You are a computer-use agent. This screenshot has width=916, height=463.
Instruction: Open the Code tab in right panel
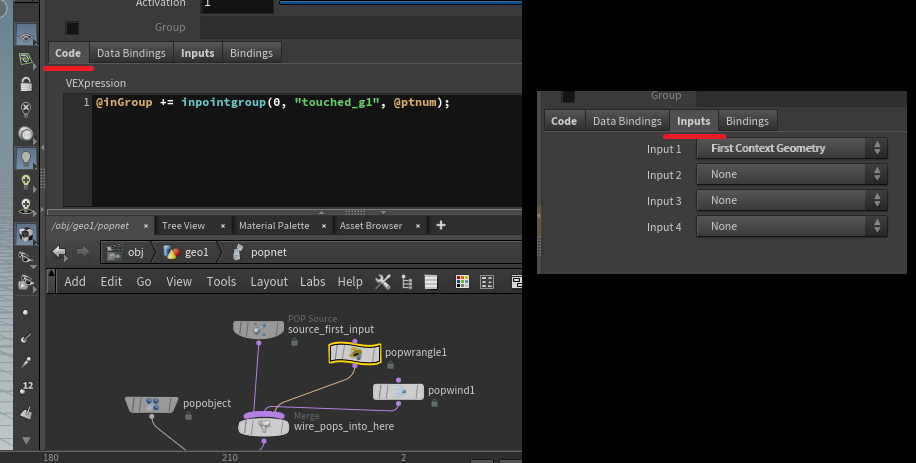pyautogui.click(x=564, y=121)
